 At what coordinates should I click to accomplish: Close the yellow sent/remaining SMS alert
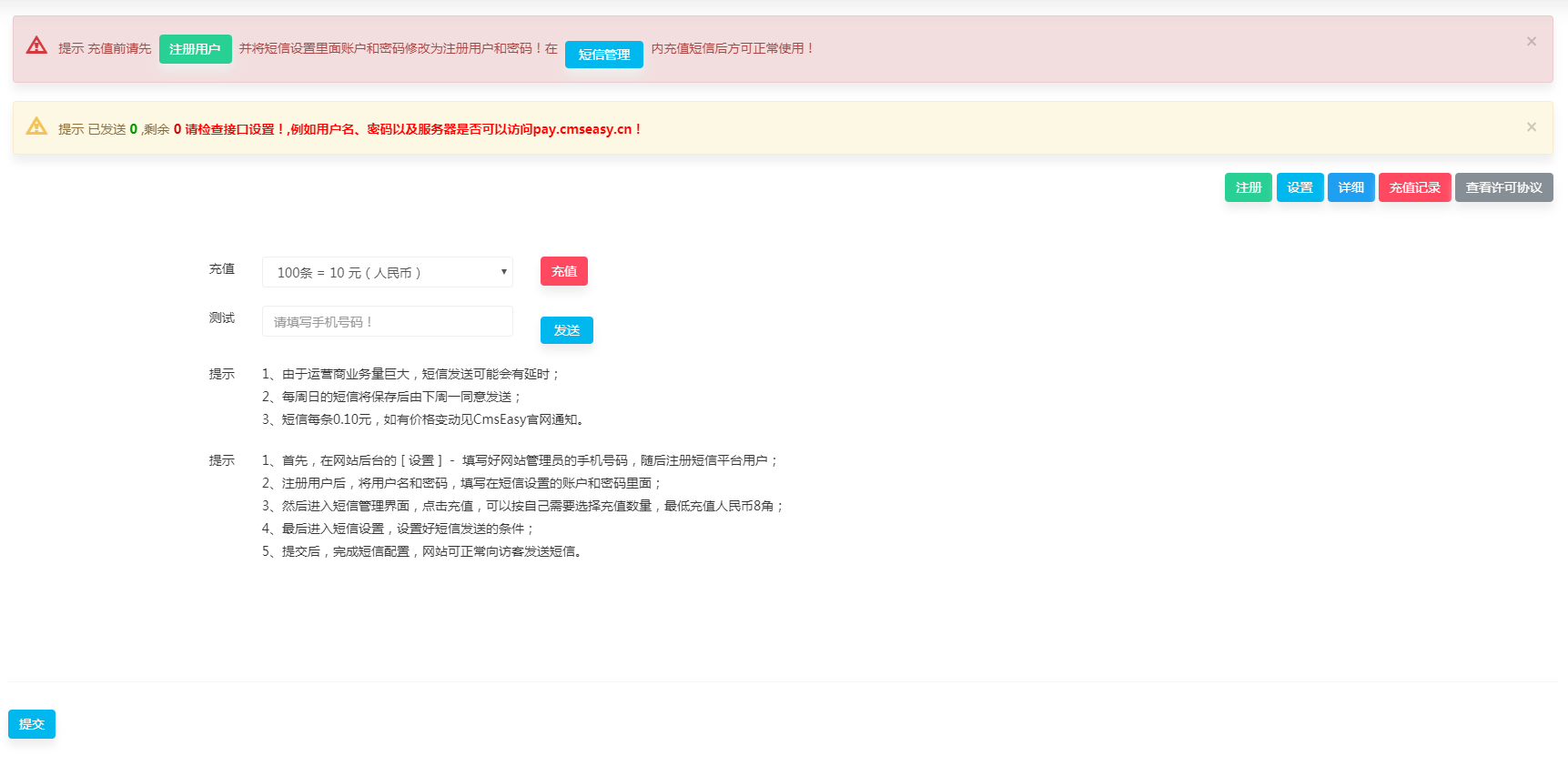tap(1531, 127)
